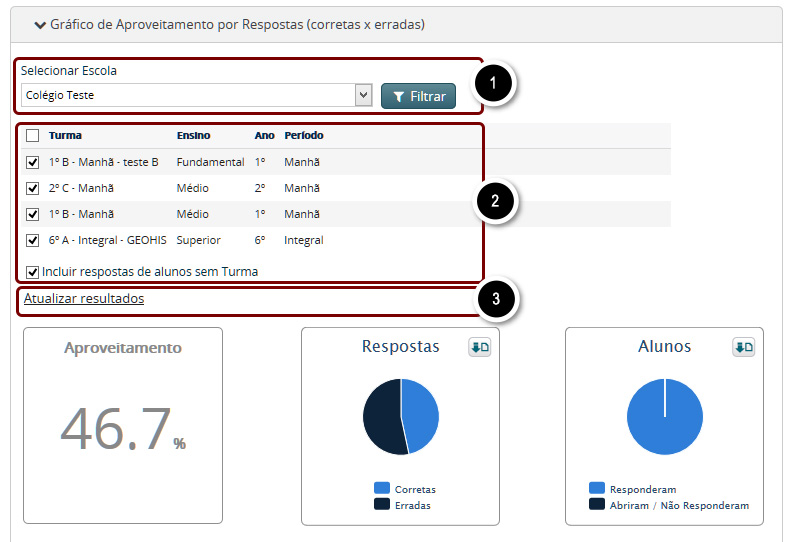Collapse the Gráfico de Aproveitamento panel chevron

[x=39, y=24]
